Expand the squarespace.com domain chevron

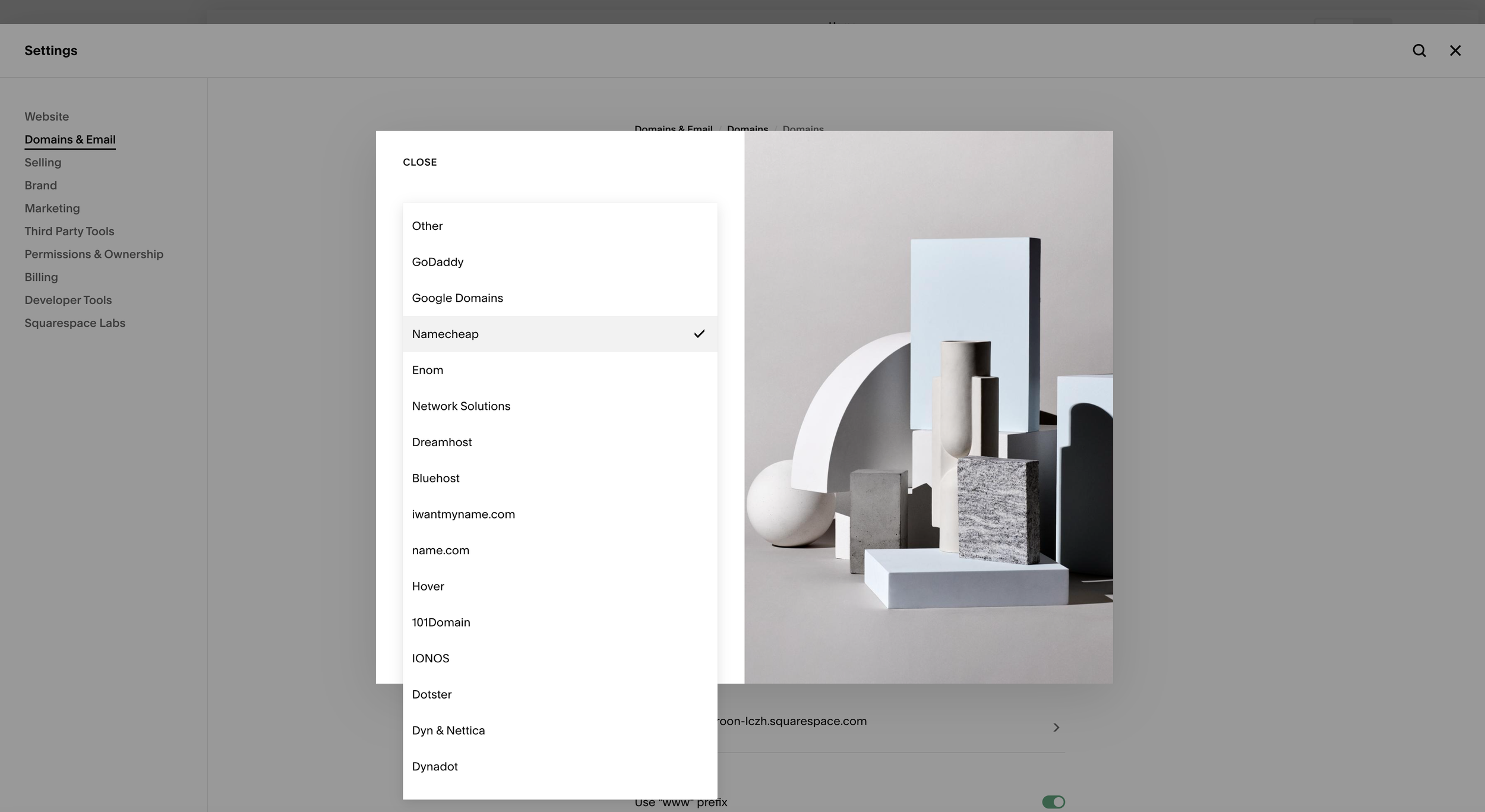1056,727
